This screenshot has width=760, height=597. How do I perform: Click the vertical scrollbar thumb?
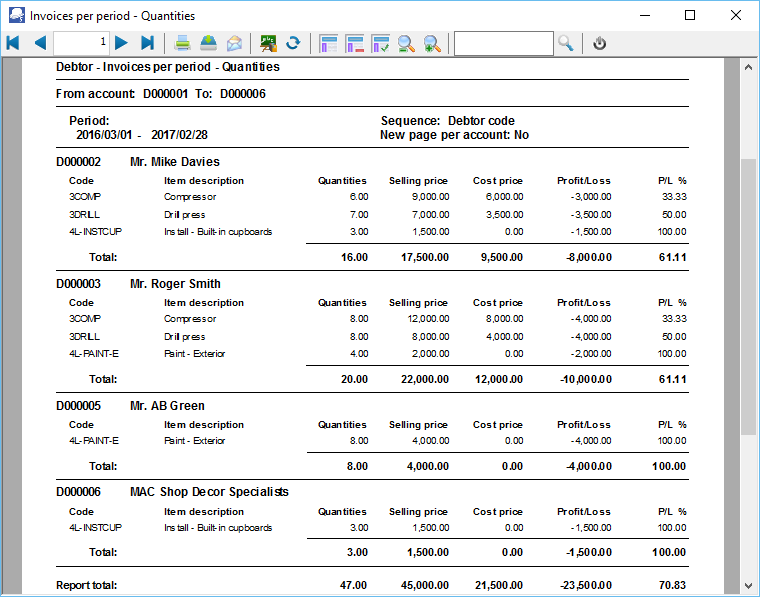click(748, 295)
